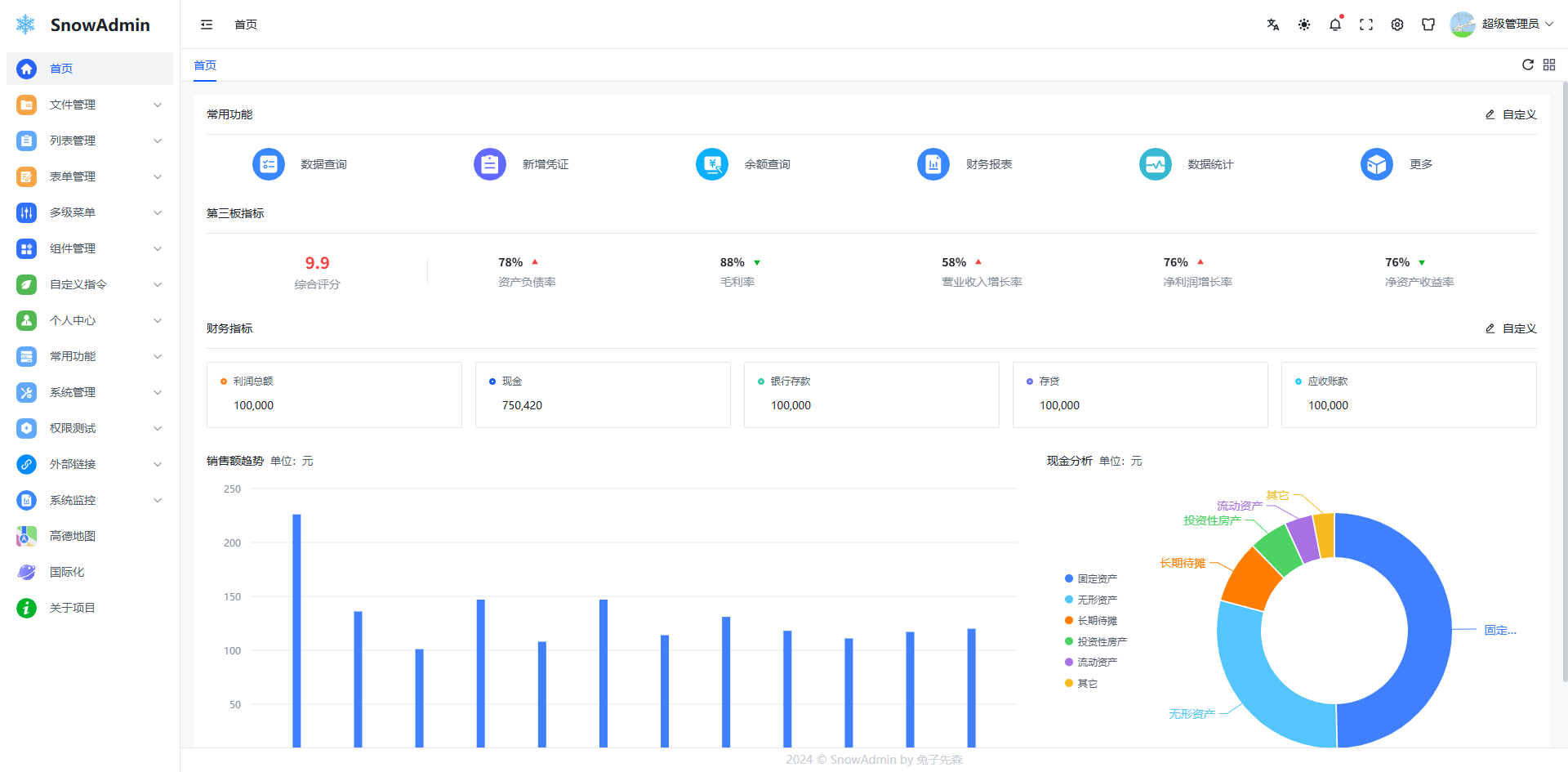Viewport: 1568px width, 772px height.
Task: Open 数据统计 shortcut icon
Action: click(x=1156, y=164)
